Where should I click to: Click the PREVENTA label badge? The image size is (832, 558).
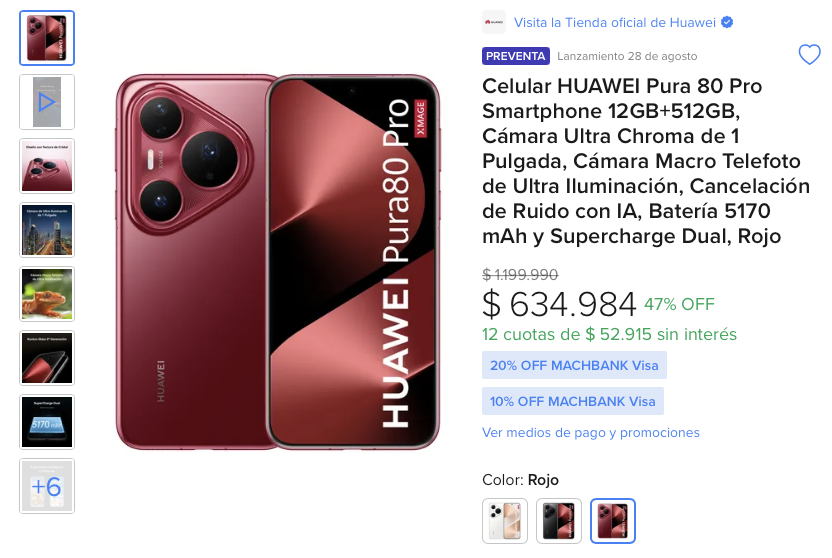click(x=515, y=56)
